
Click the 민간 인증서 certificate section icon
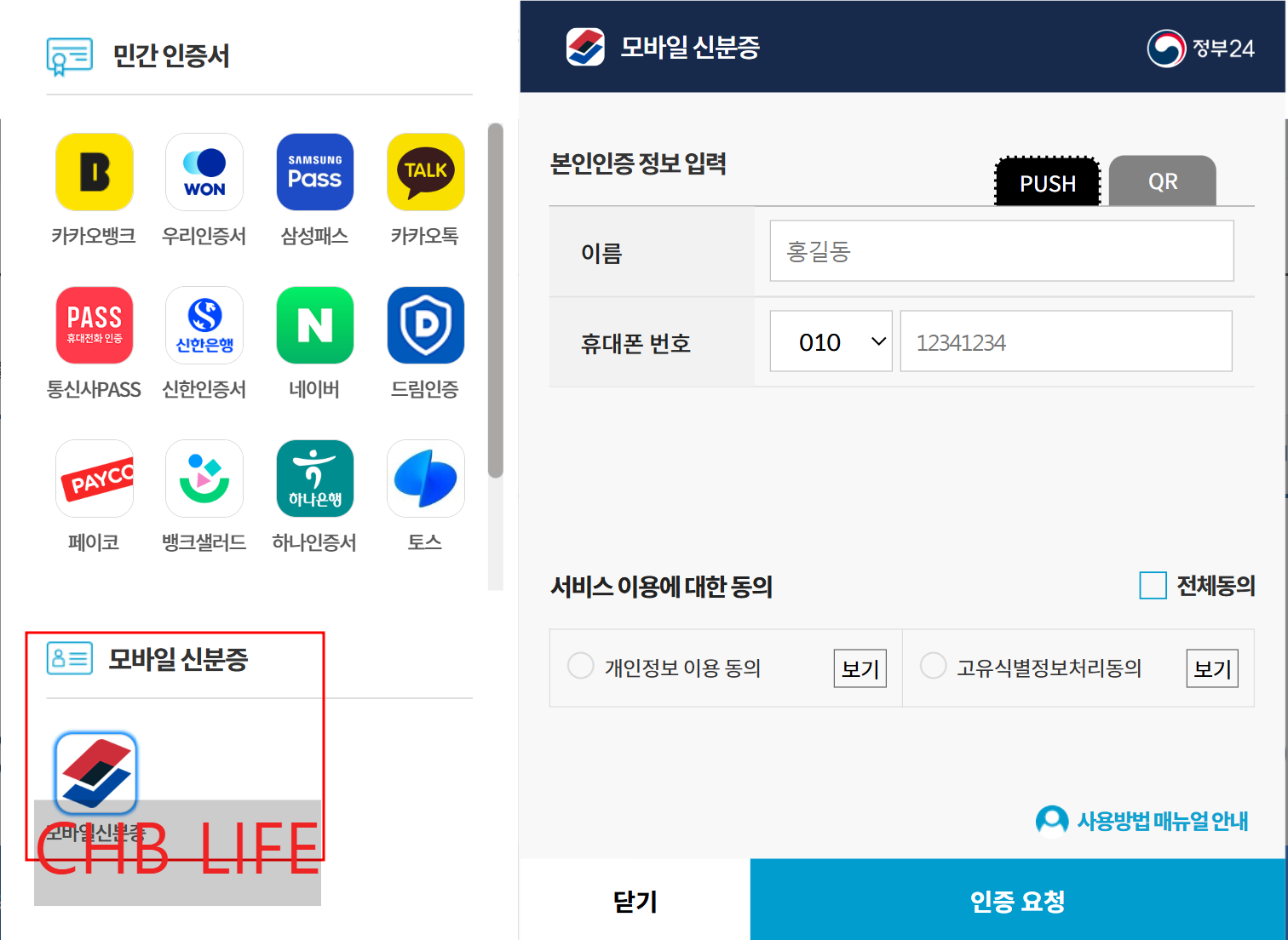tap(70, 56)
